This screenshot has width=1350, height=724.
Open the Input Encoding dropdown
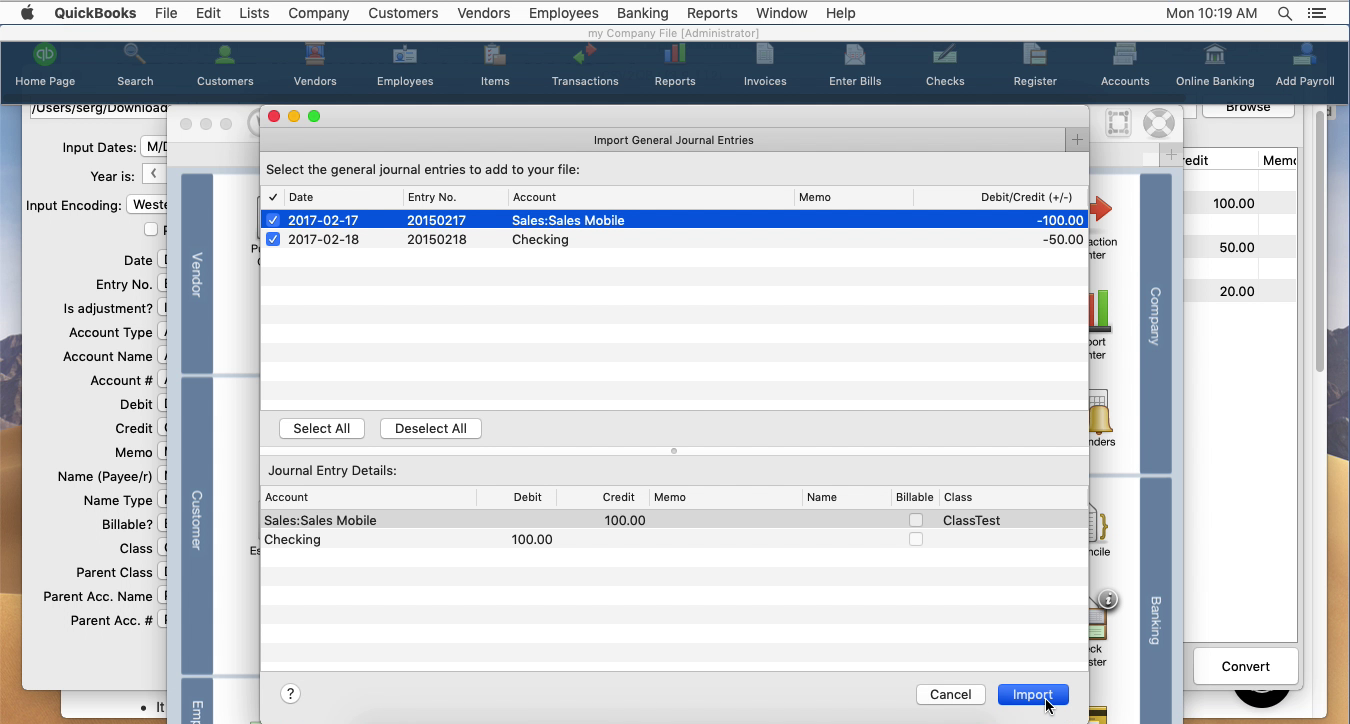(x=148, y=204)
